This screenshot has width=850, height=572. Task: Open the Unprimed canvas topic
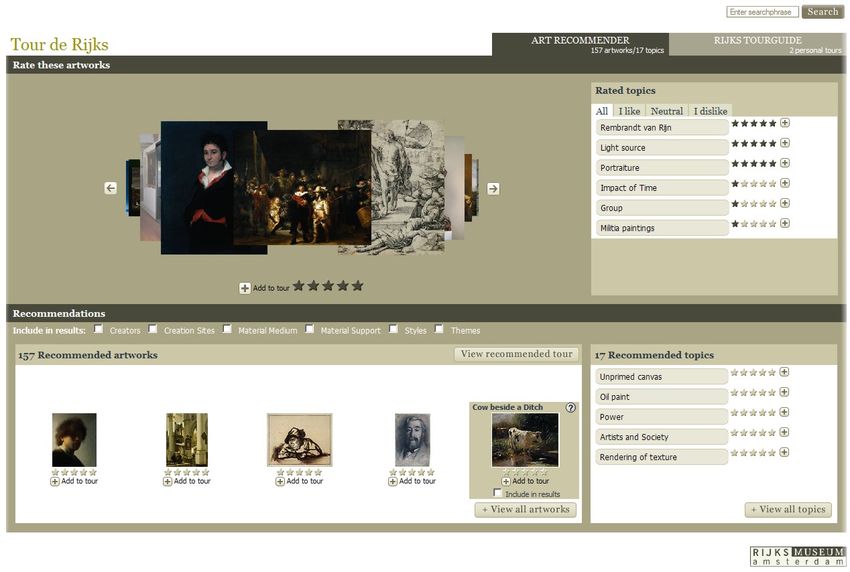661,376
